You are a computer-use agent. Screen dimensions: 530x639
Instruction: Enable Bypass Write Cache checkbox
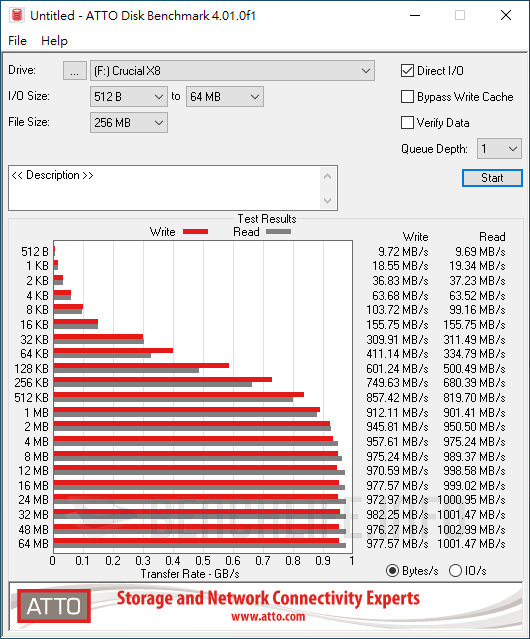click(x=407, y=97)
